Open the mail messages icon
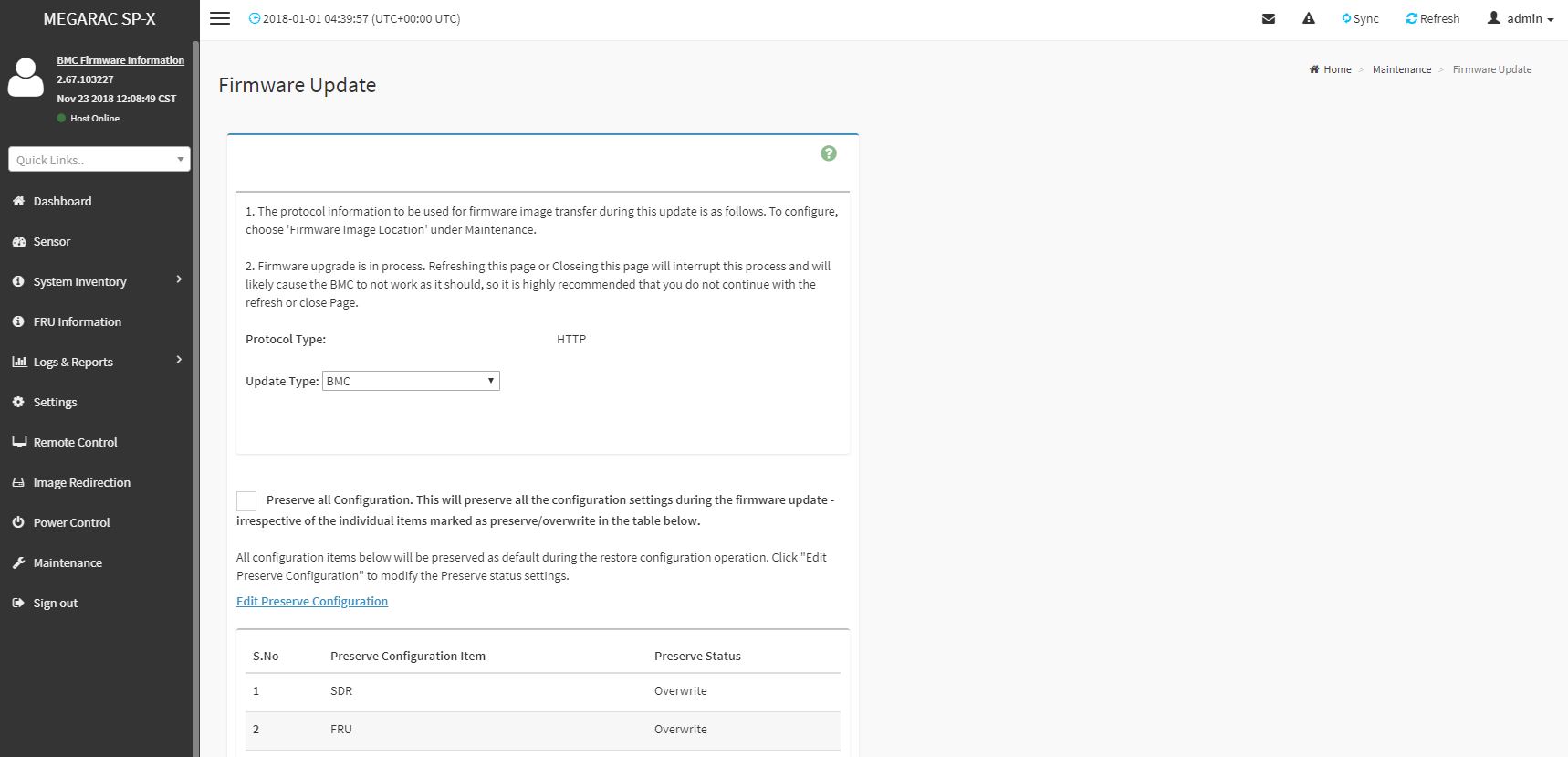This screenshot has height=757, width=1568. click(x=1269, y=18)
